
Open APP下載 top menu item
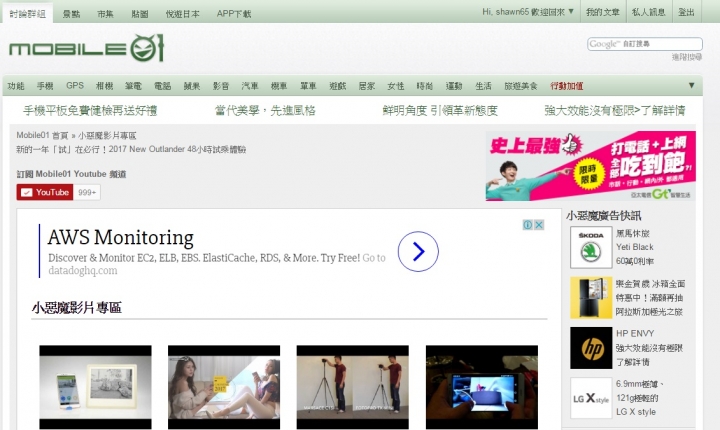coord(234,14)
